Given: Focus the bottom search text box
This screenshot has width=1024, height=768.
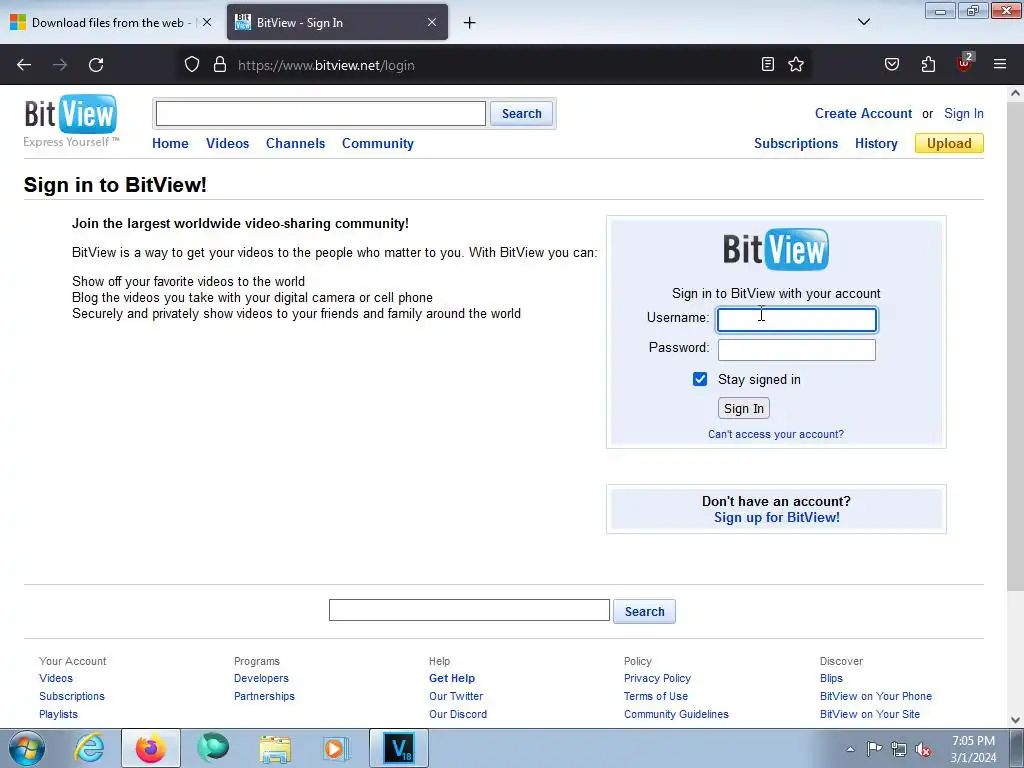Looking at the screenshot, I should pos(469,611).
